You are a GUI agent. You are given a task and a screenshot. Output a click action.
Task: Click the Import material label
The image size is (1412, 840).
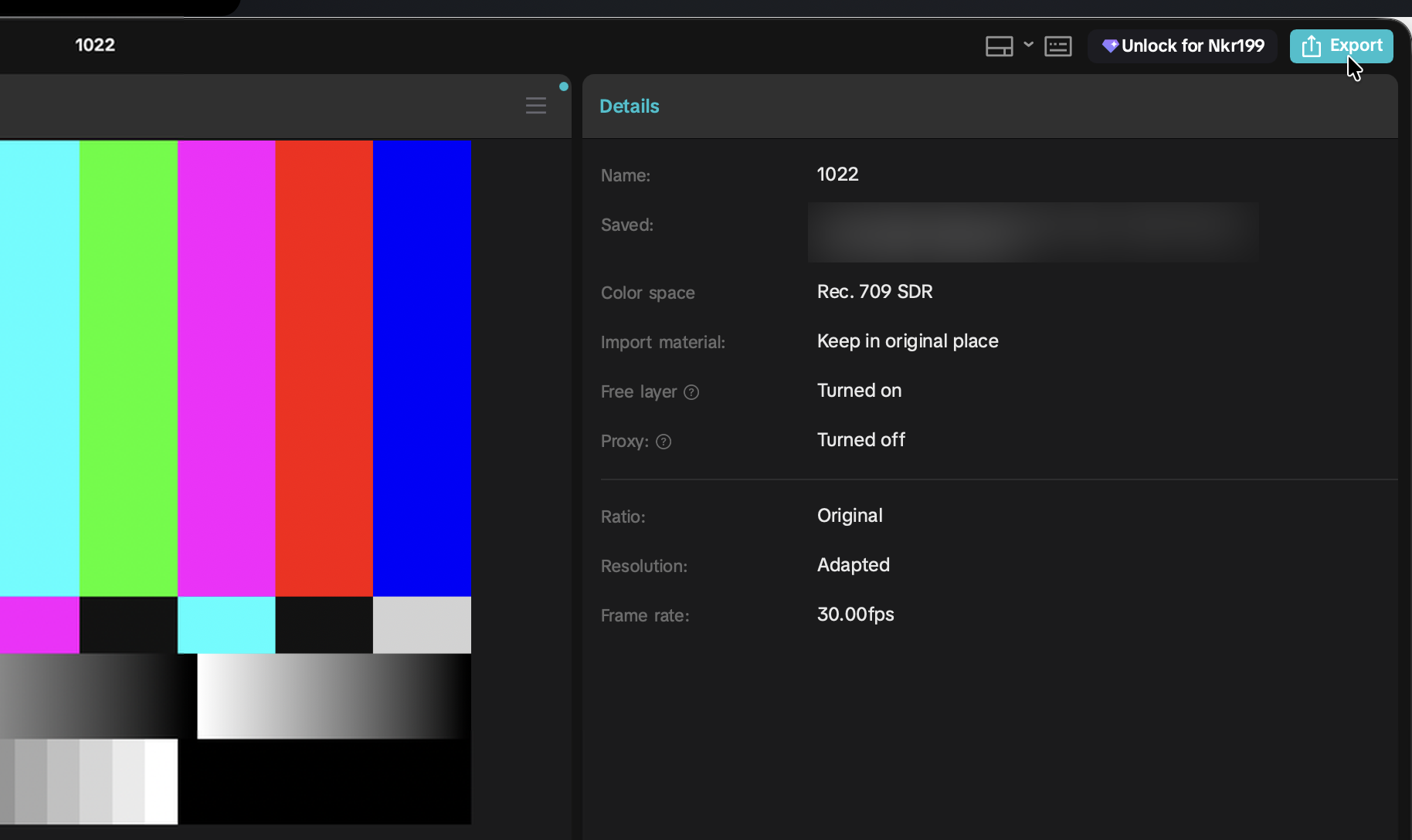pyautogui.click(x=664, y=343)
